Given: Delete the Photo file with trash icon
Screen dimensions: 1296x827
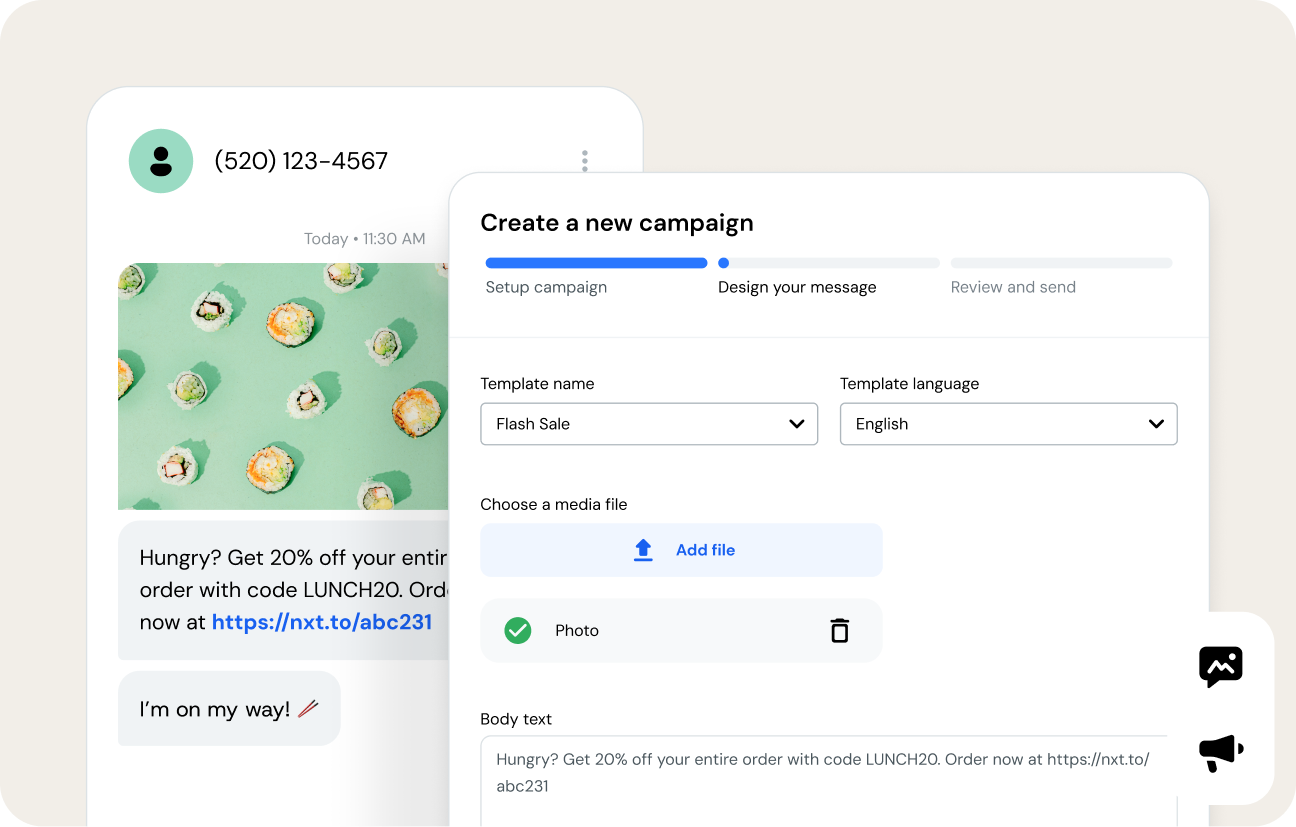Looking at the screenshot, I should point(839,631).
